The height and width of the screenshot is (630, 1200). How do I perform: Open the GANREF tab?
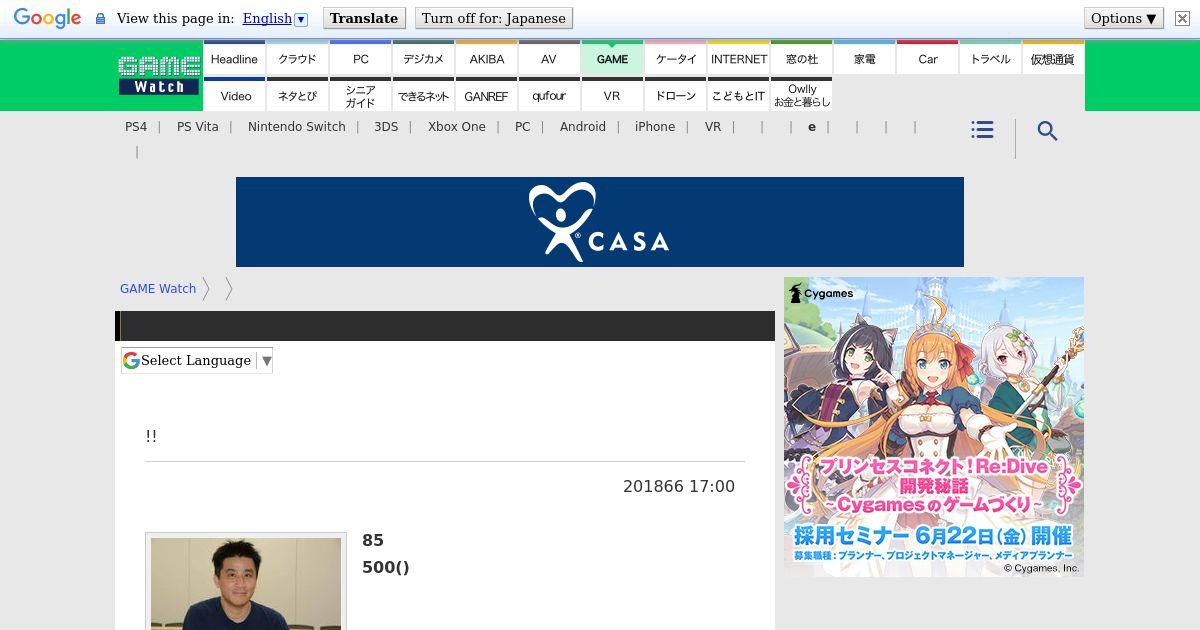click(x=486, y=96)
